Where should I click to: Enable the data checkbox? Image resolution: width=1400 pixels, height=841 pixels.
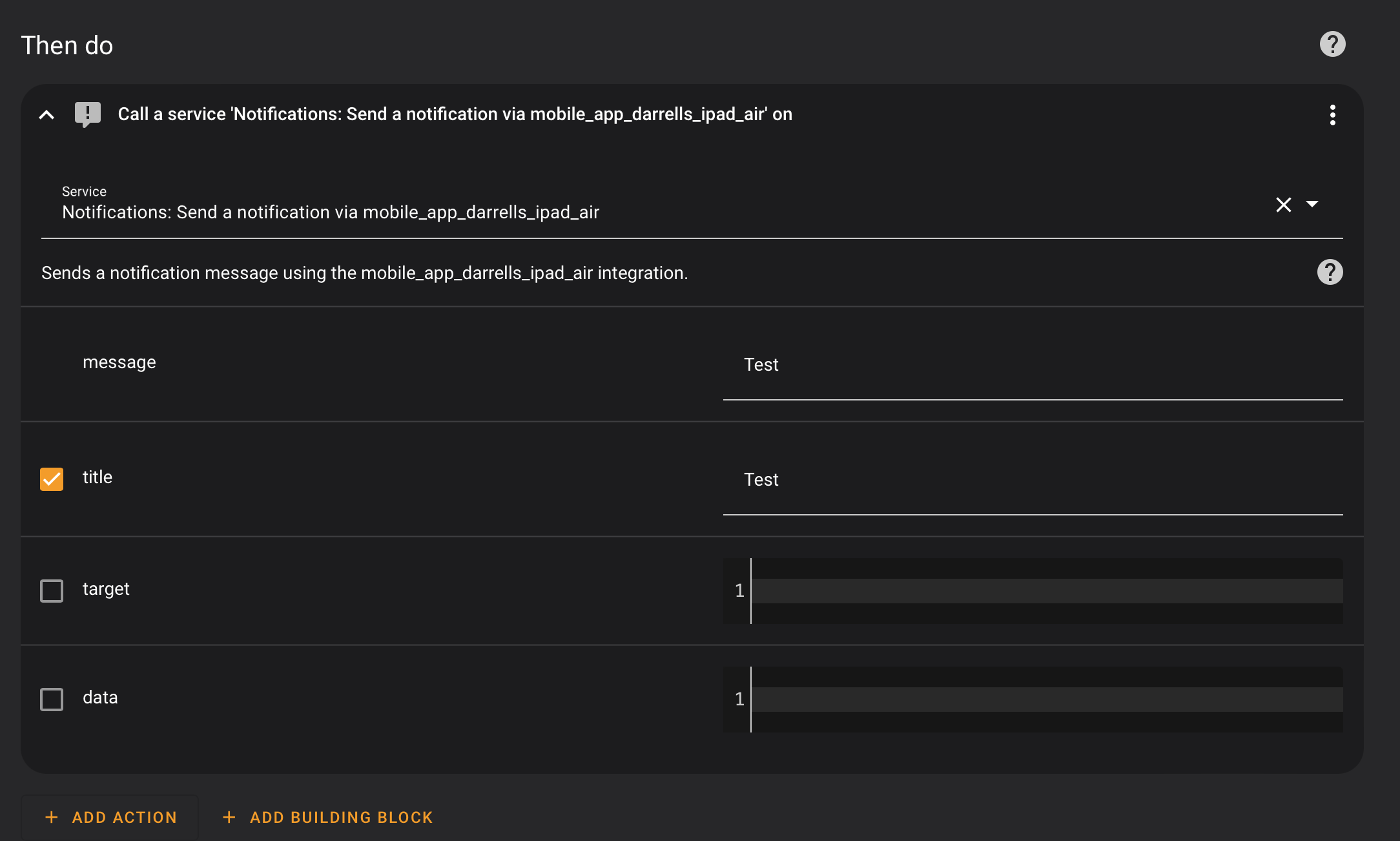pos(52,699)
